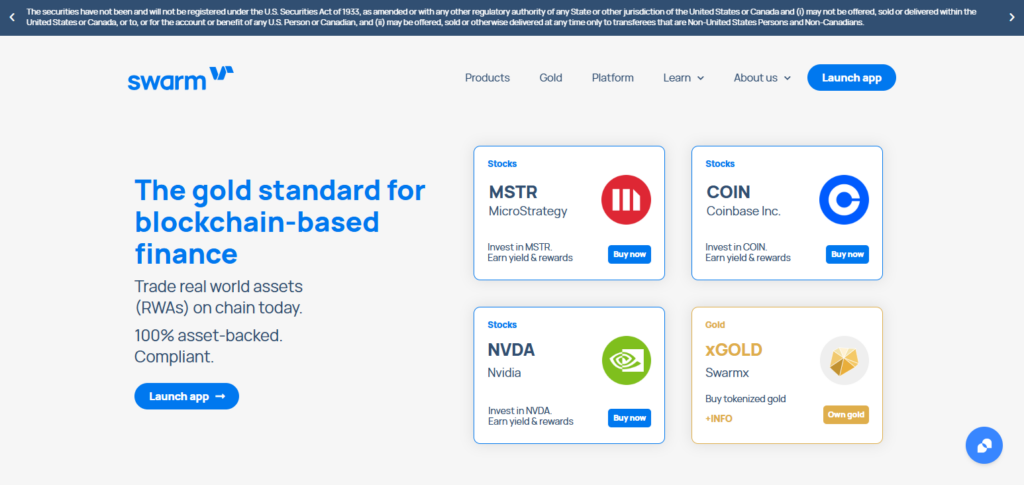Click the Nvidia company name

[x=504, y=373]
